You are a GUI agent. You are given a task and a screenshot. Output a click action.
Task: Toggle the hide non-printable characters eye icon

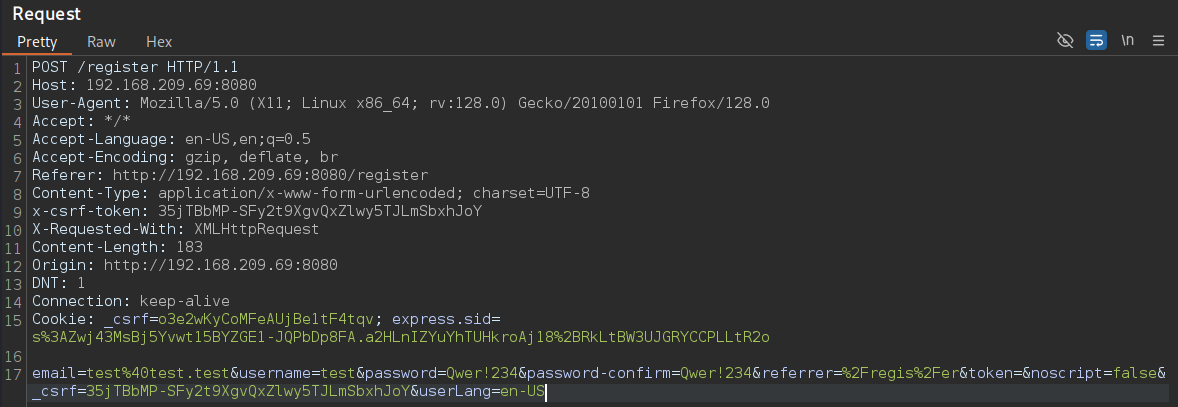tap(1065, 41)
